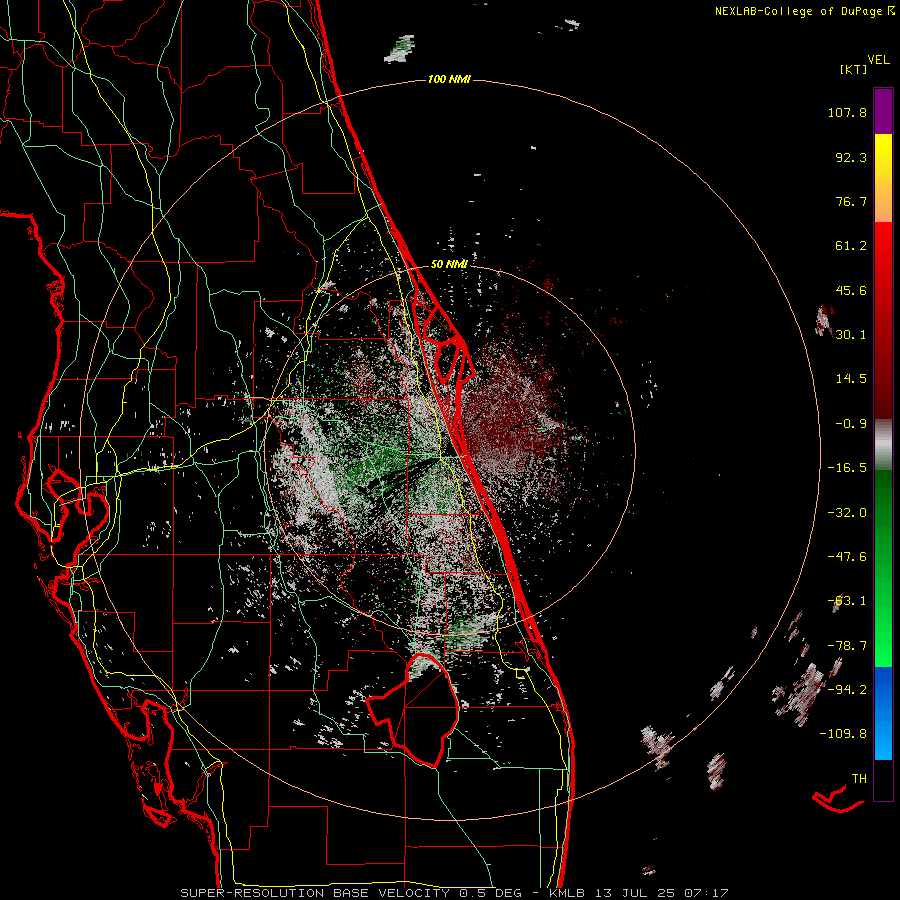Viewport: 900px width, 900px height.
Task: Click the Super-Resolution Base Velocity caption at the bottom
Action: [x=455, y=893]
